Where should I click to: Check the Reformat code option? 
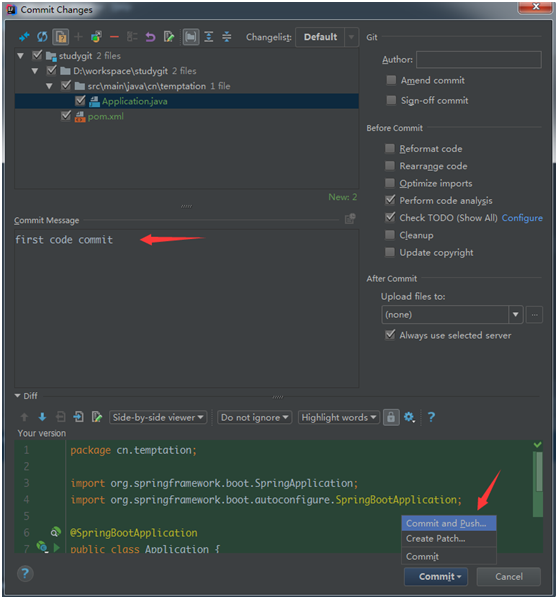click(390, 149)
